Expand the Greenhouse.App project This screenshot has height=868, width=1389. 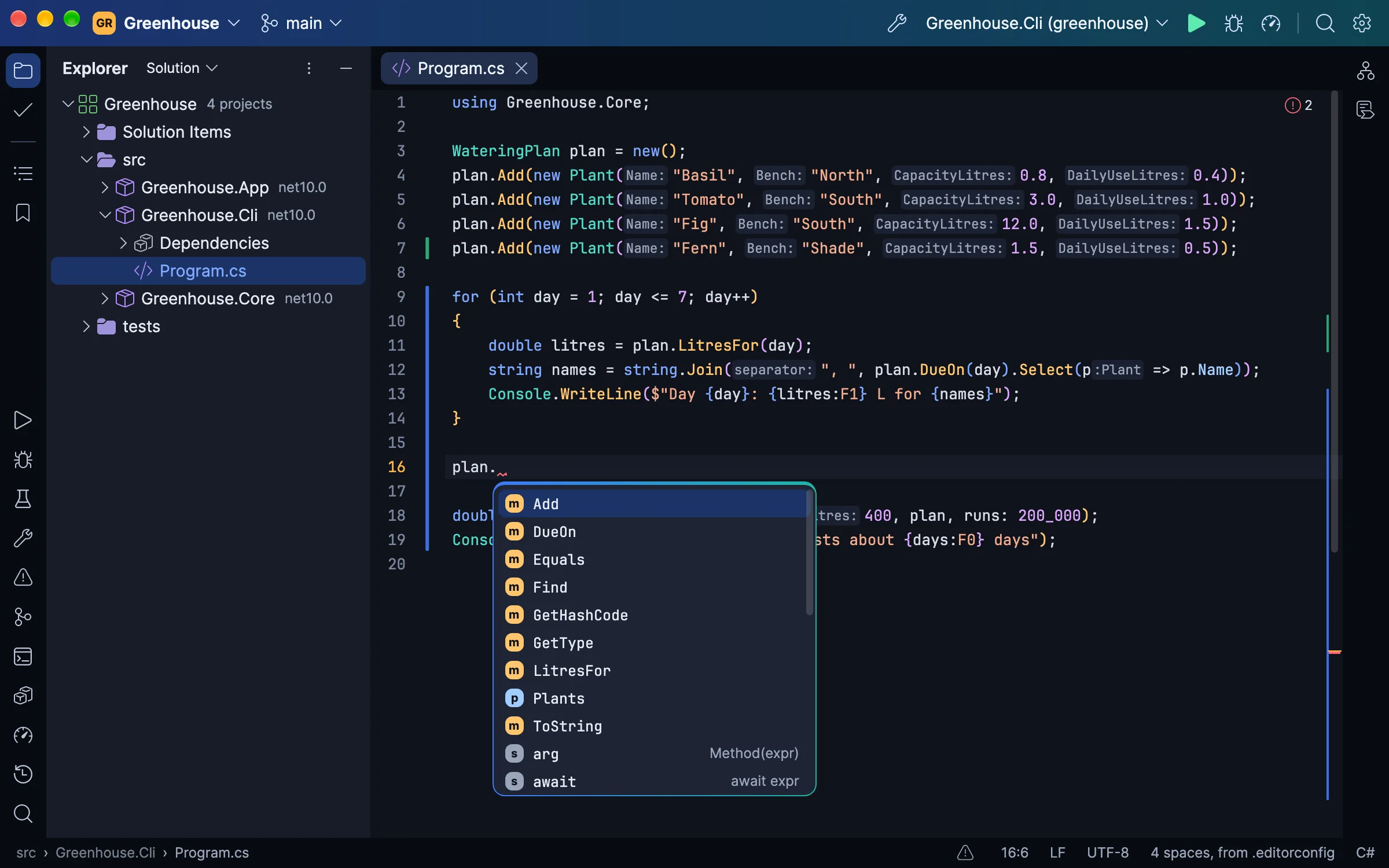105,187
